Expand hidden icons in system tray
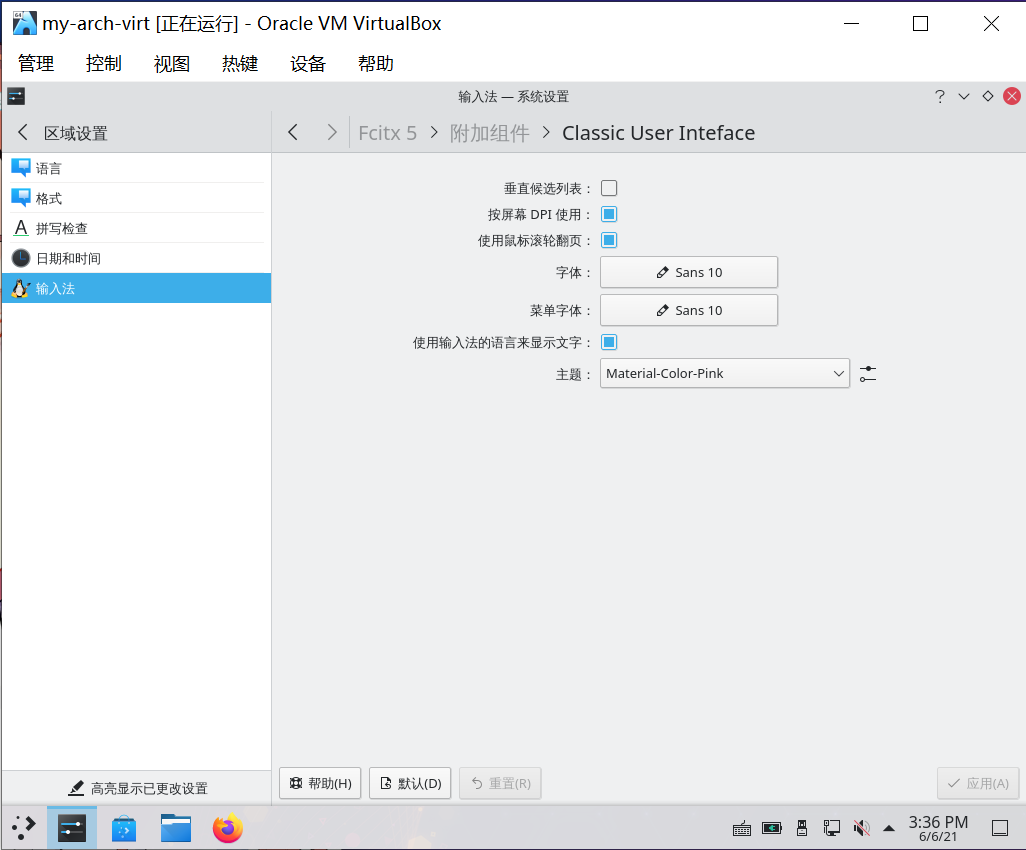 pos(889,828)
